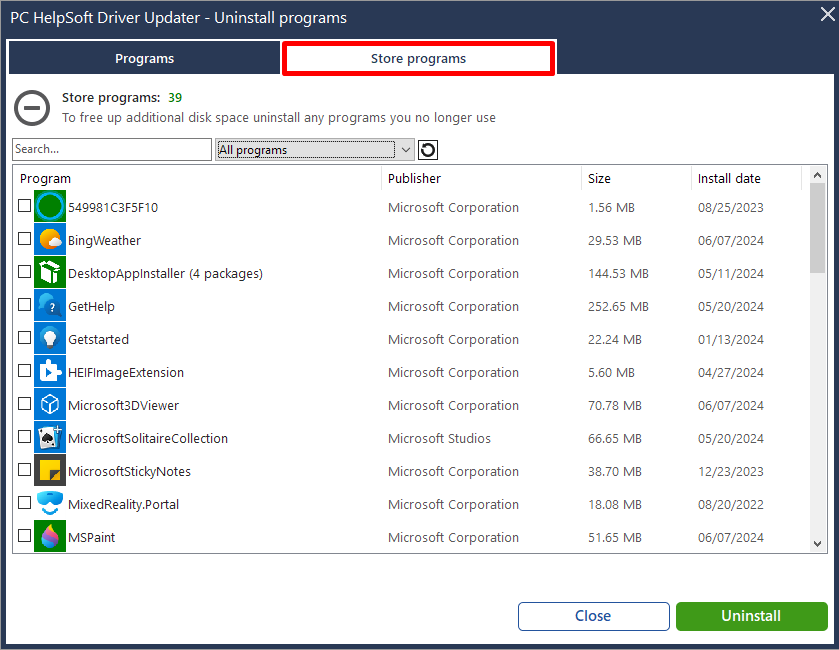This screenshot has height=650, width=839.
Task: Focus the Search input field
Action: pyautogui.click(x=112, y=150)
